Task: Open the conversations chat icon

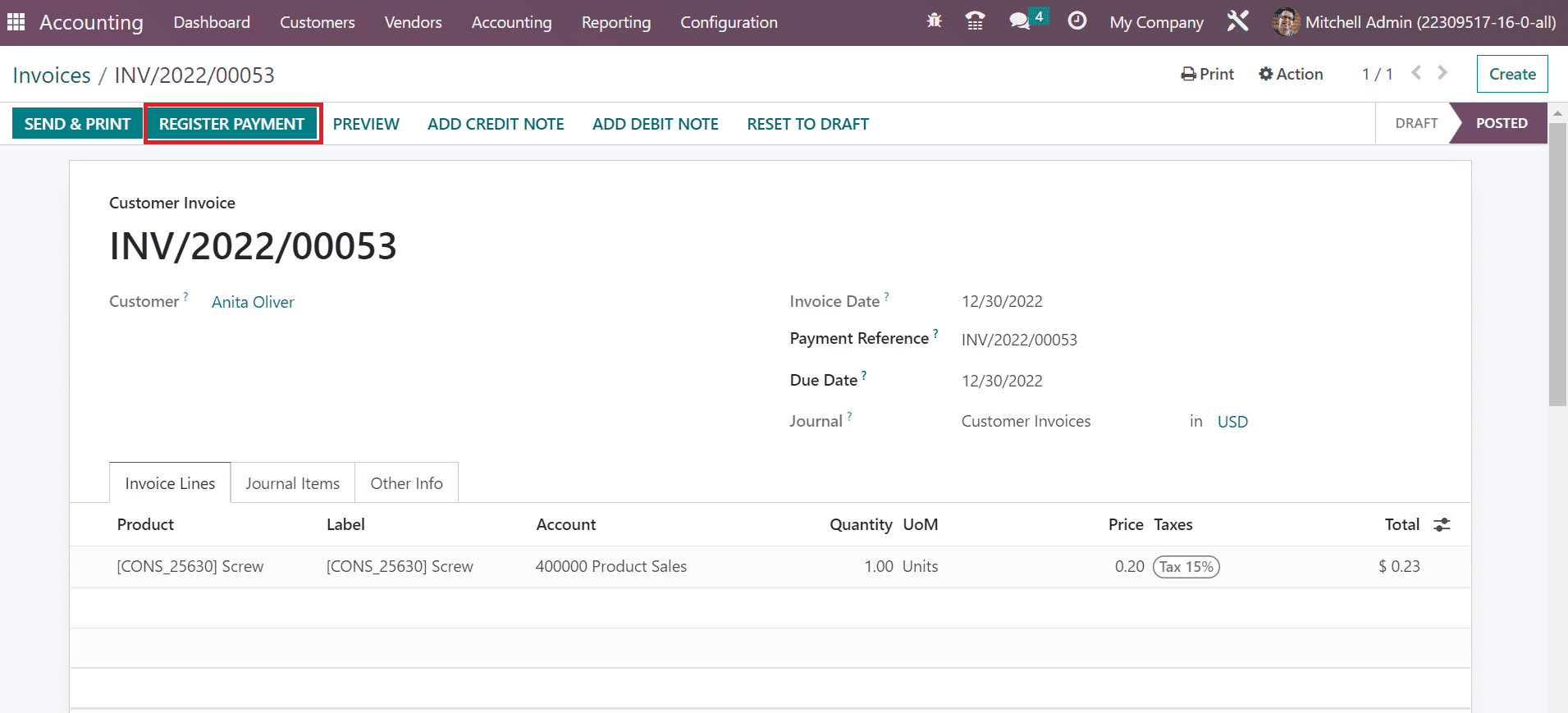Action: [1020, 21]
